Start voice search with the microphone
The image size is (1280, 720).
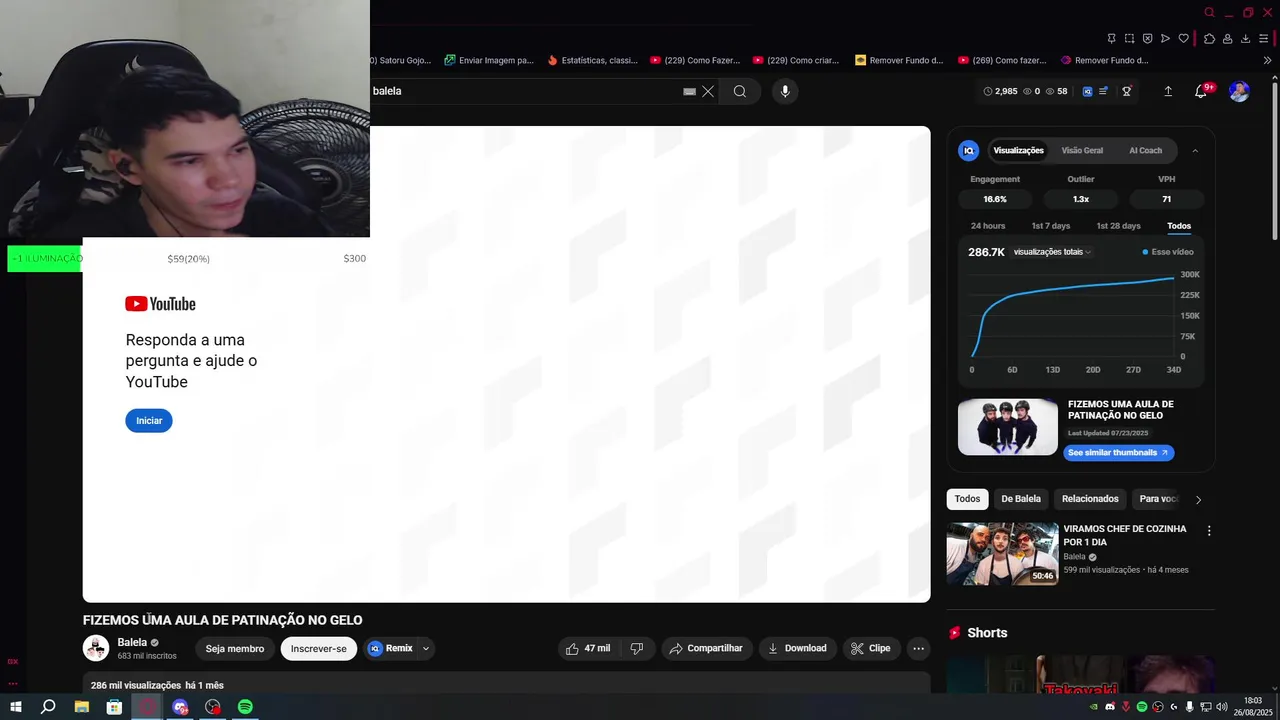tap(785, 91)
